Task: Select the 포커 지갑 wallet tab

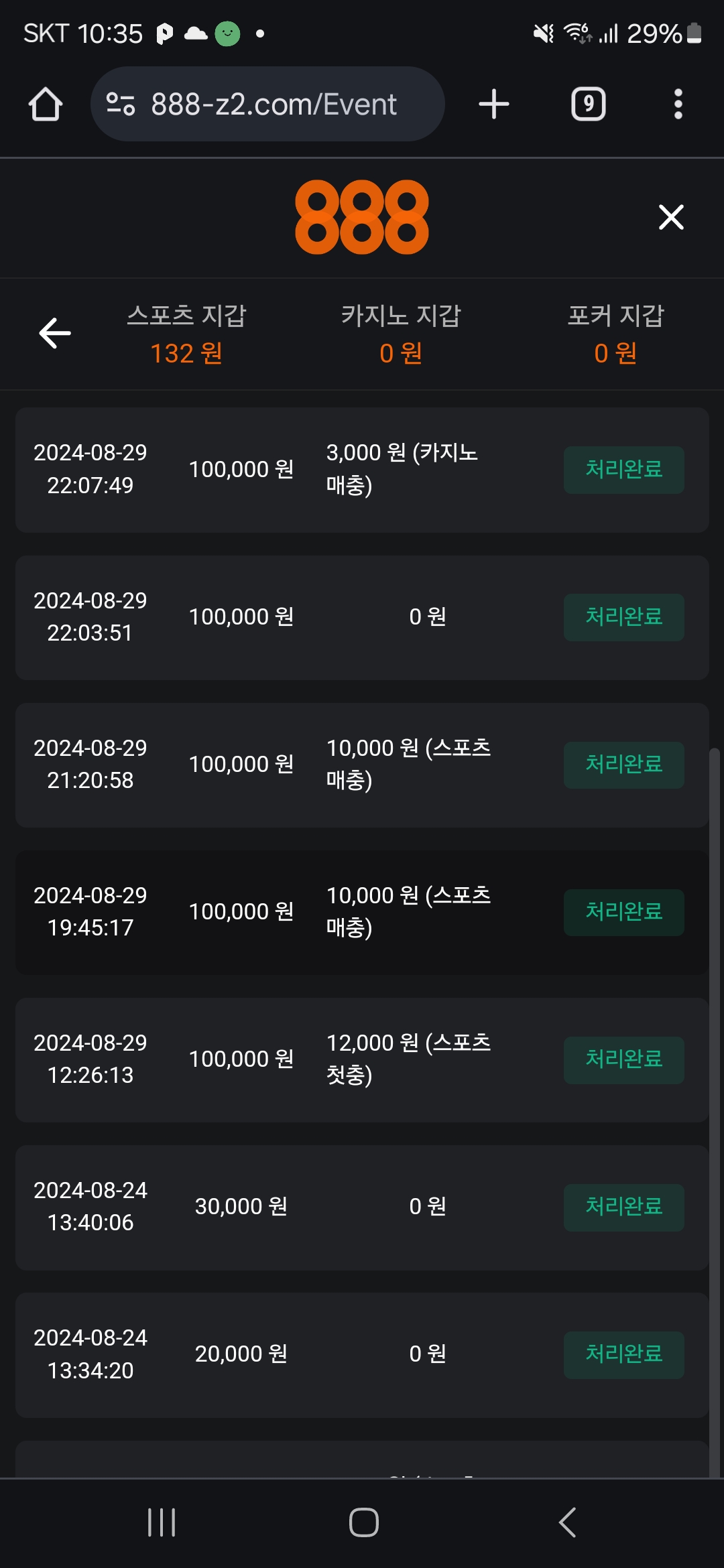Action: [615, 334]
